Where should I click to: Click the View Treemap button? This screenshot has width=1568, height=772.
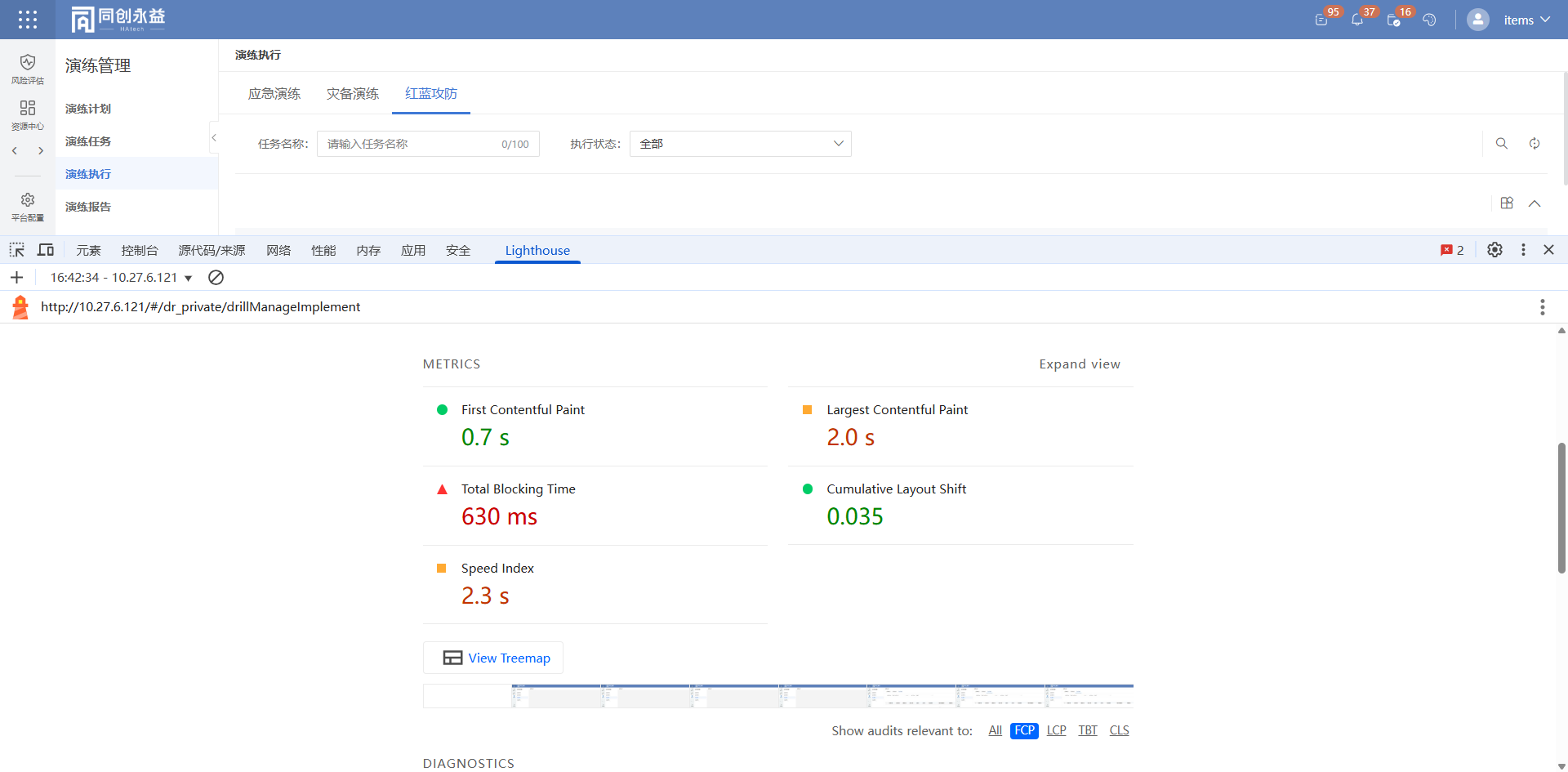(493, 658)
